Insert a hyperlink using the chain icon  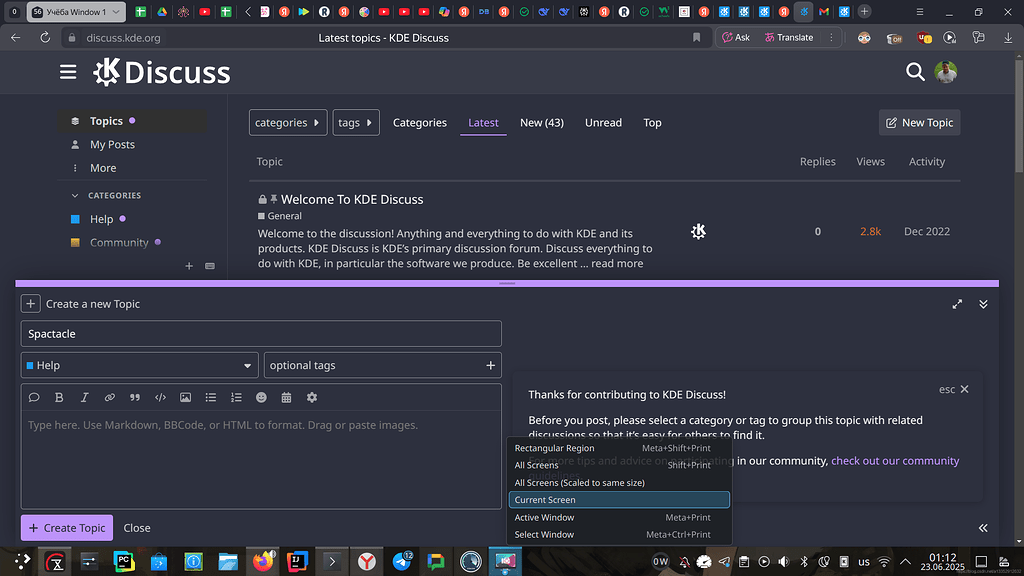pos(109,397)
